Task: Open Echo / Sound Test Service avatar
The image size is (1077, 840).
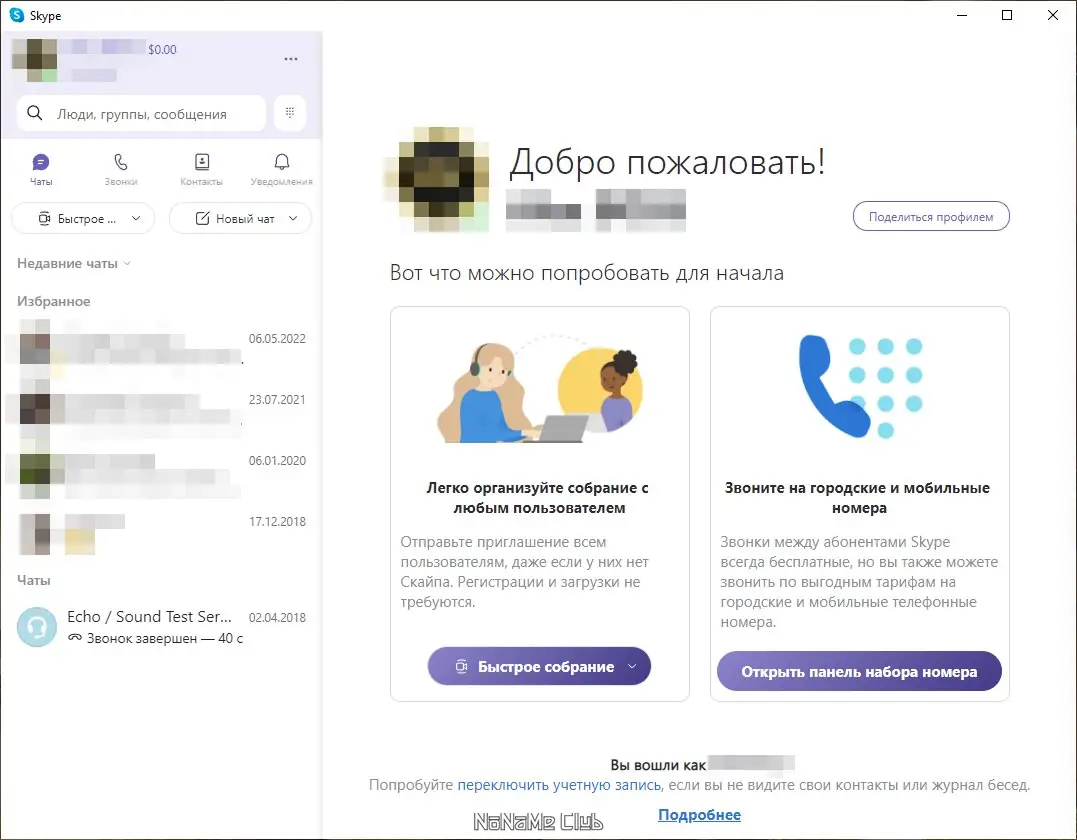Action: [x=37, y=626]
